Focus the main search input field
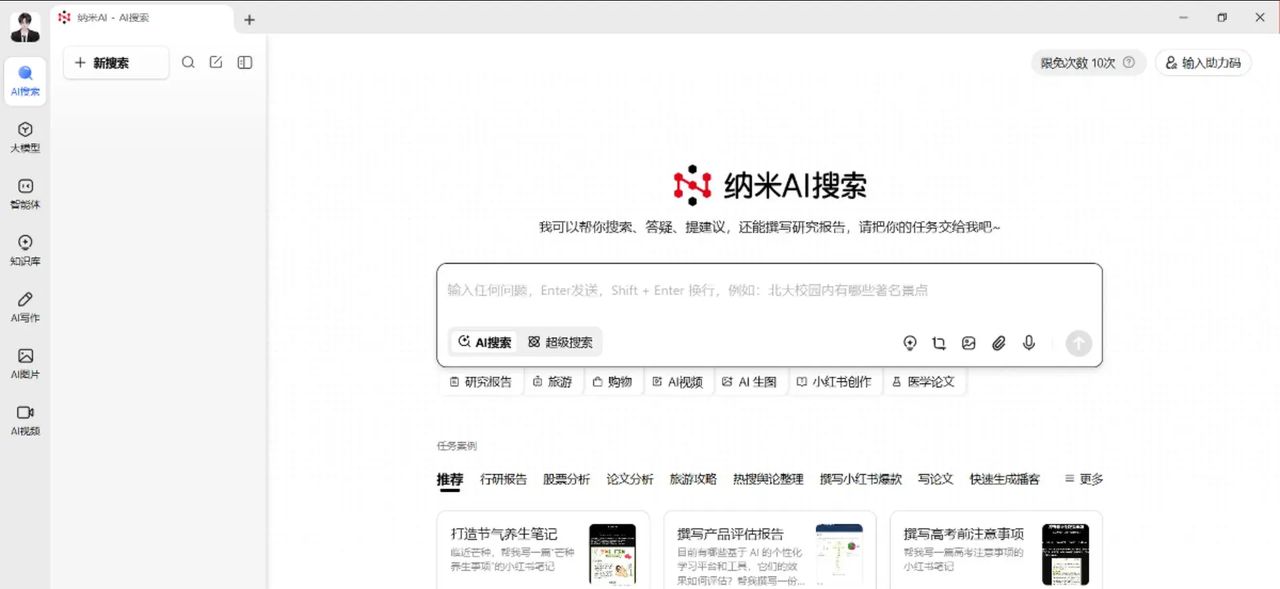1280x589 pixels. tap(768, 291)
